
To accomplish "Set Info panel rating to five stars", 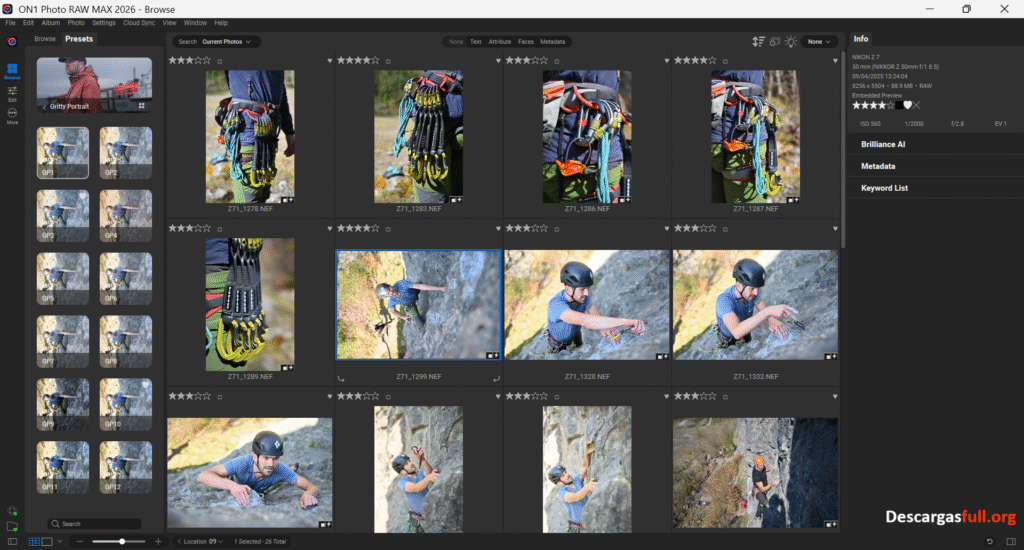I will click(891, 105).
